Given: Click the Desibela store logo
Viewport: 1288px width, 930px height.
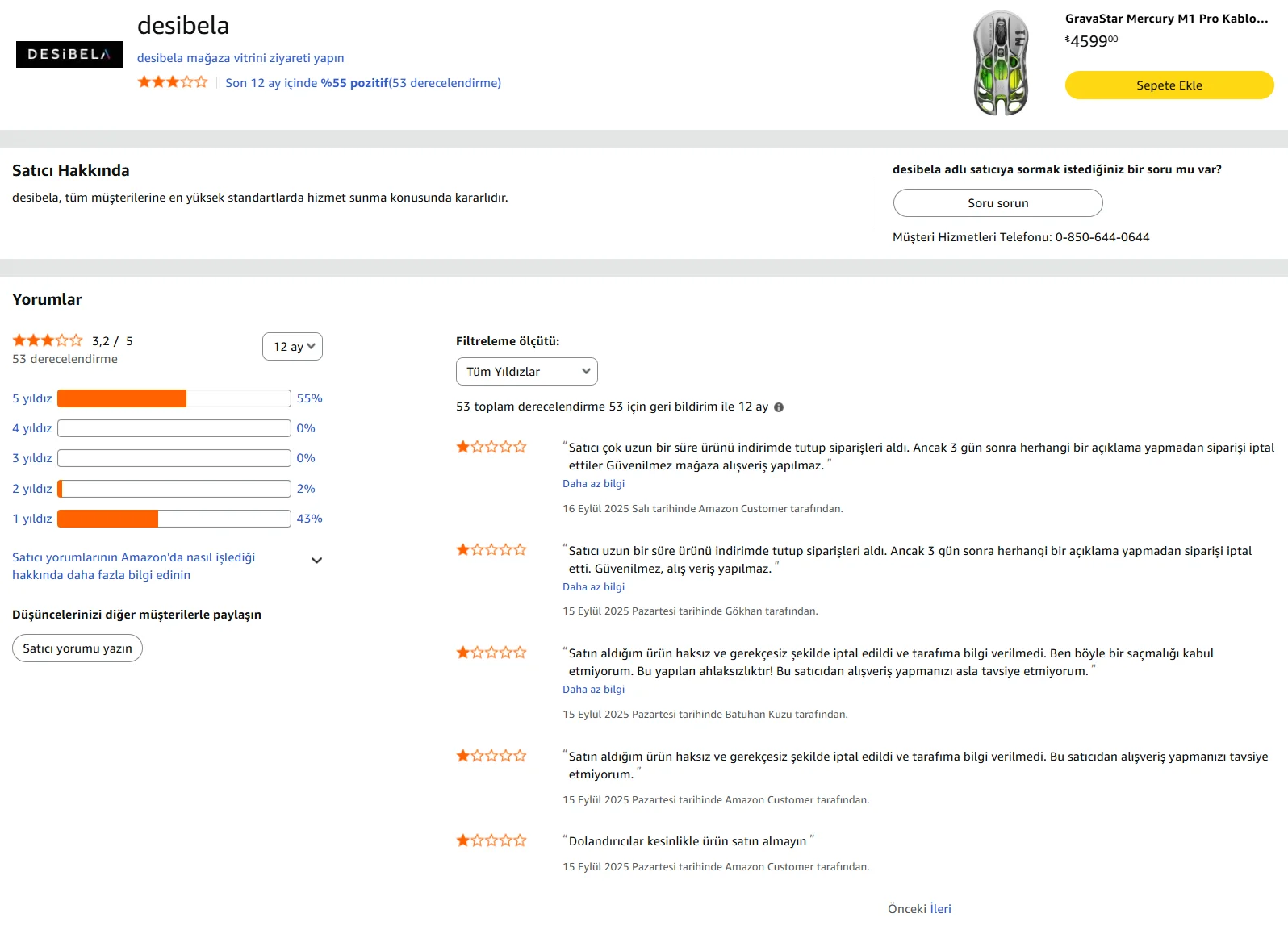Looking at the screenshot, I should tap(69, 54).
